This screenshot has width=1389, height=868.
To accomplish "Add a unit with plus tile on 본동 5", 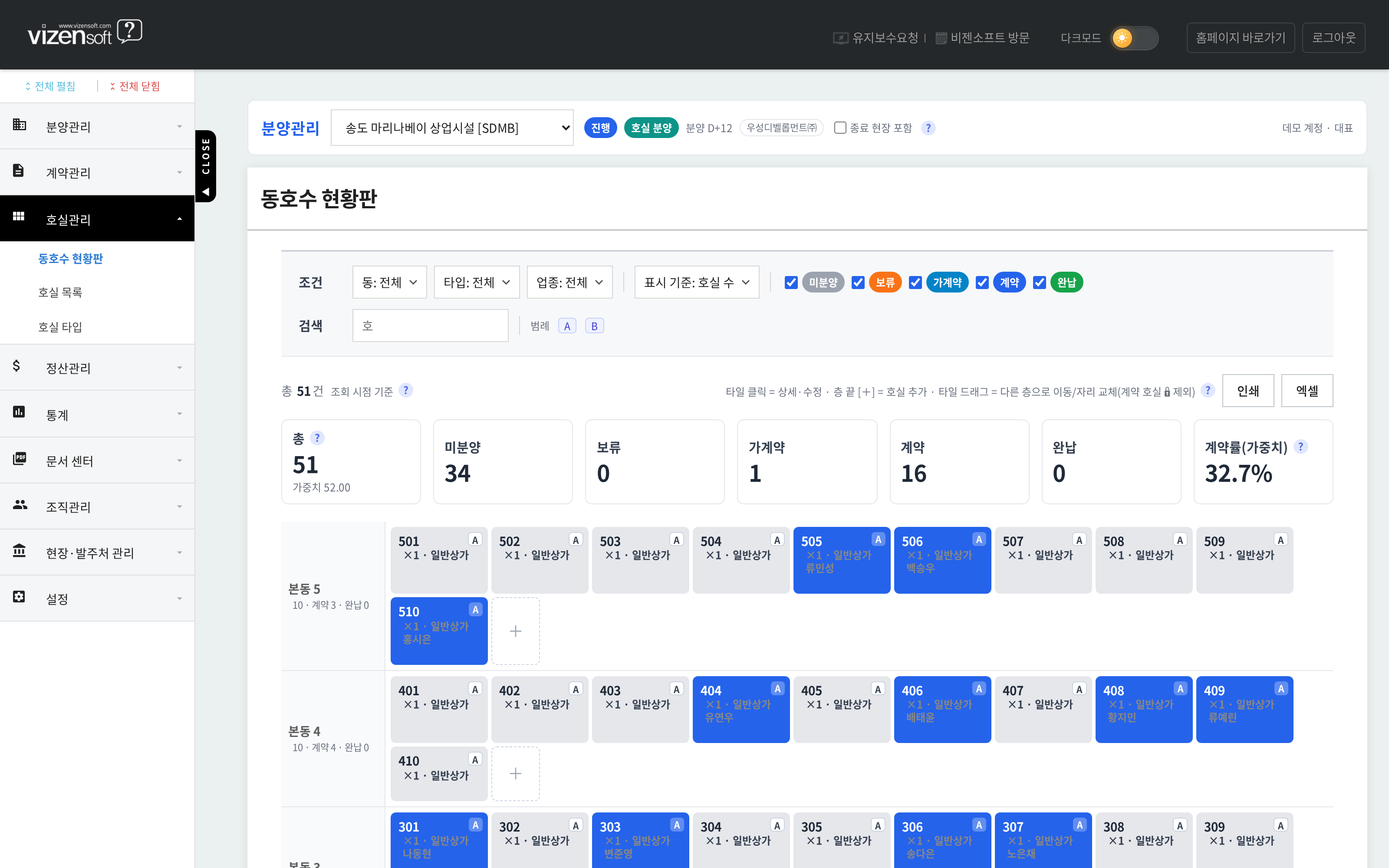I will pyautogui.click(x=515, y=631).
